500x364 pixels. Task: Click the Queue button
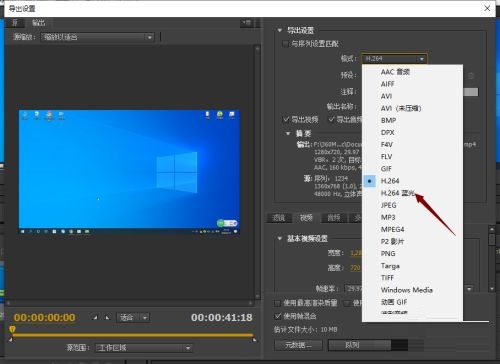(352, 345)
